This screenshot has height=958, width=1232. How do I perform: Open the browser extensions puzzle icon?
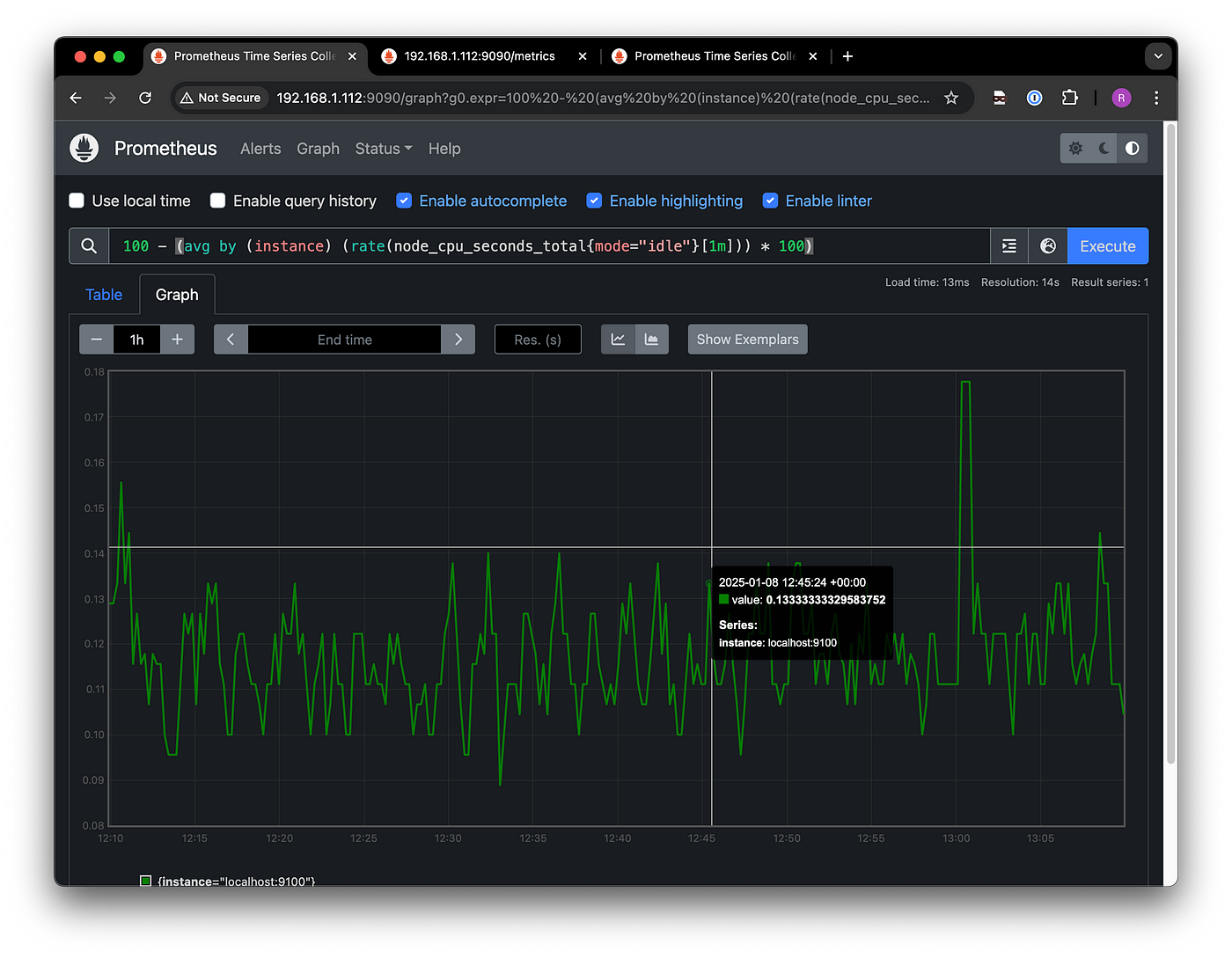tap(1069, 98)
